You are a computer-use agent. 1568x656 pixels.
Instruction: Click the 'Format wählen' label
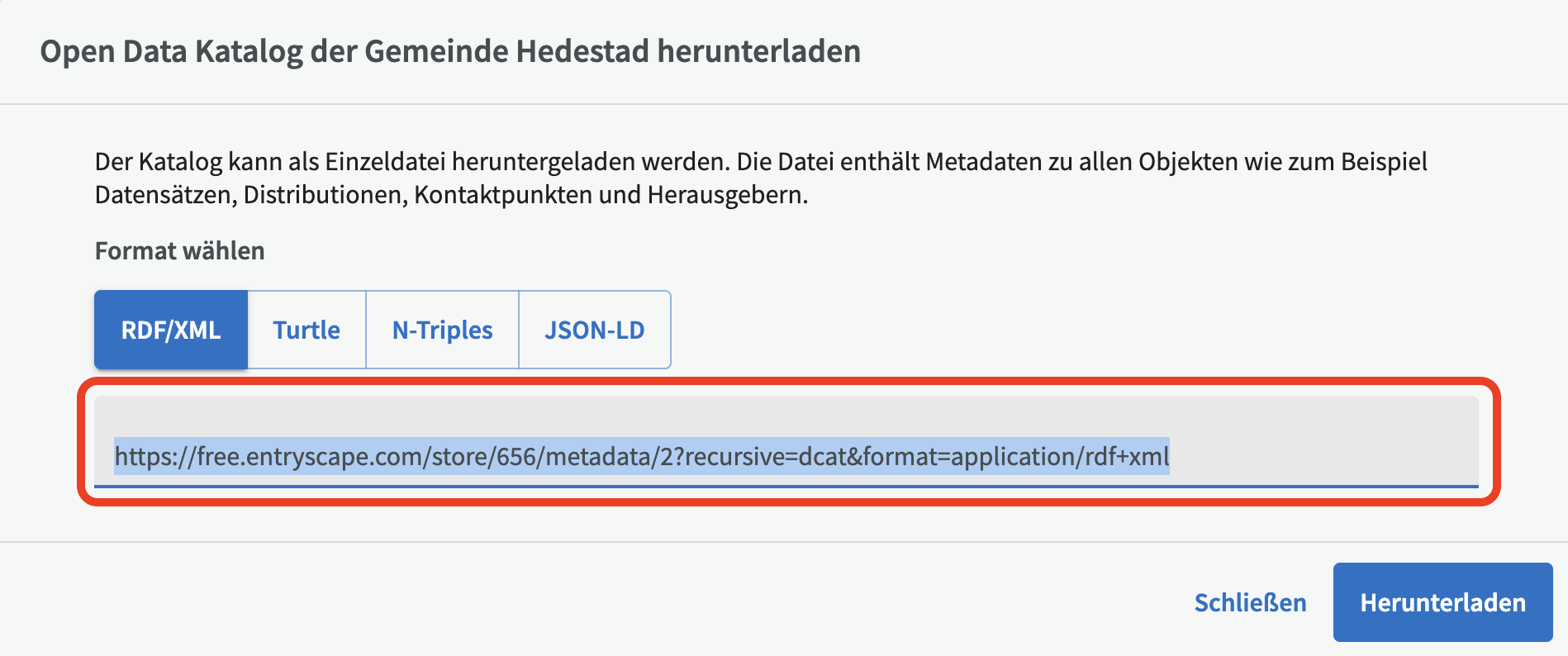(180, 250)
